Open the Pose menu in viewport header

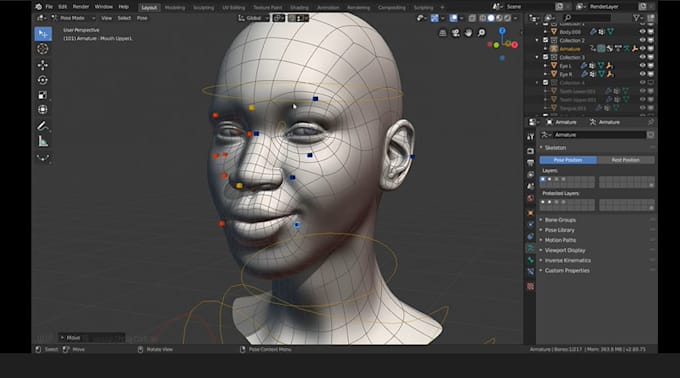point(142,18)
